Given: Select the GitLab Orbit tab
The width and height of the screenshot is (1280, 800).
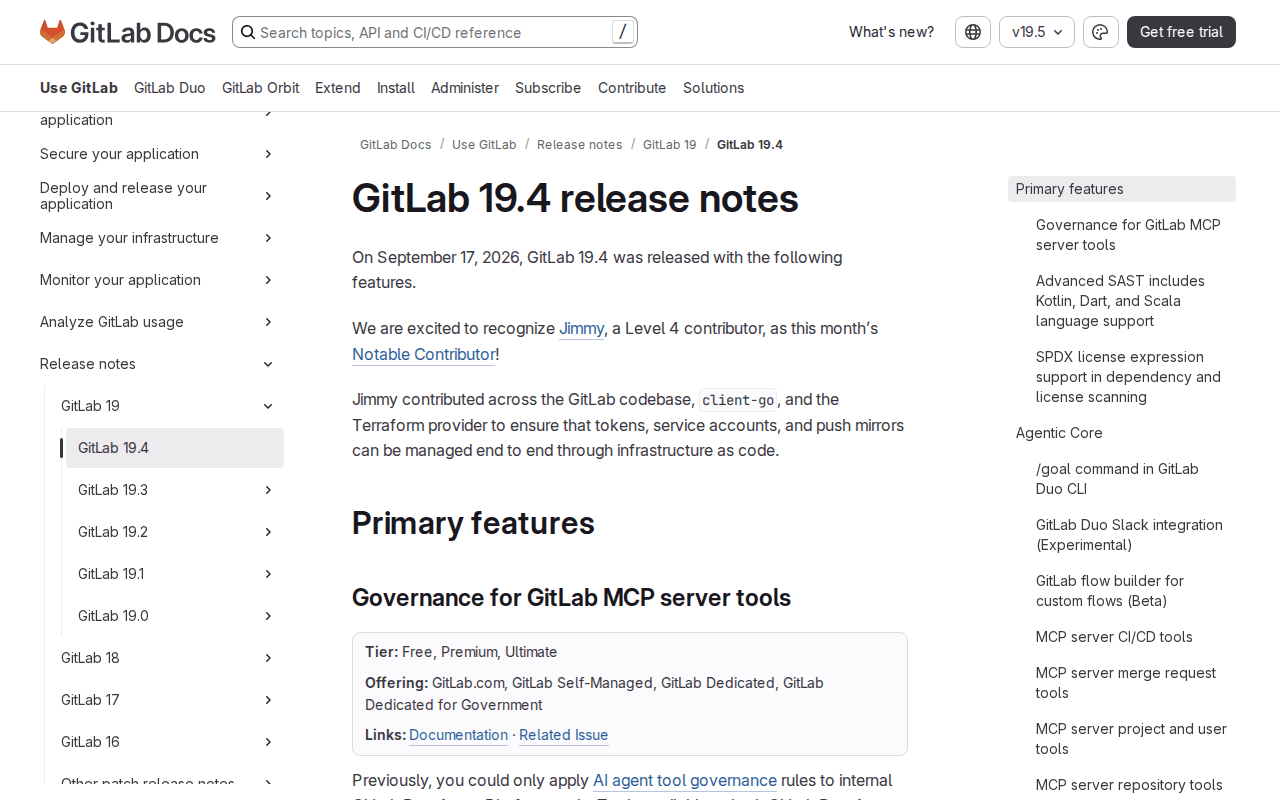Looking at the screenshot, I should pyautogui.click(x=260, y=88).
